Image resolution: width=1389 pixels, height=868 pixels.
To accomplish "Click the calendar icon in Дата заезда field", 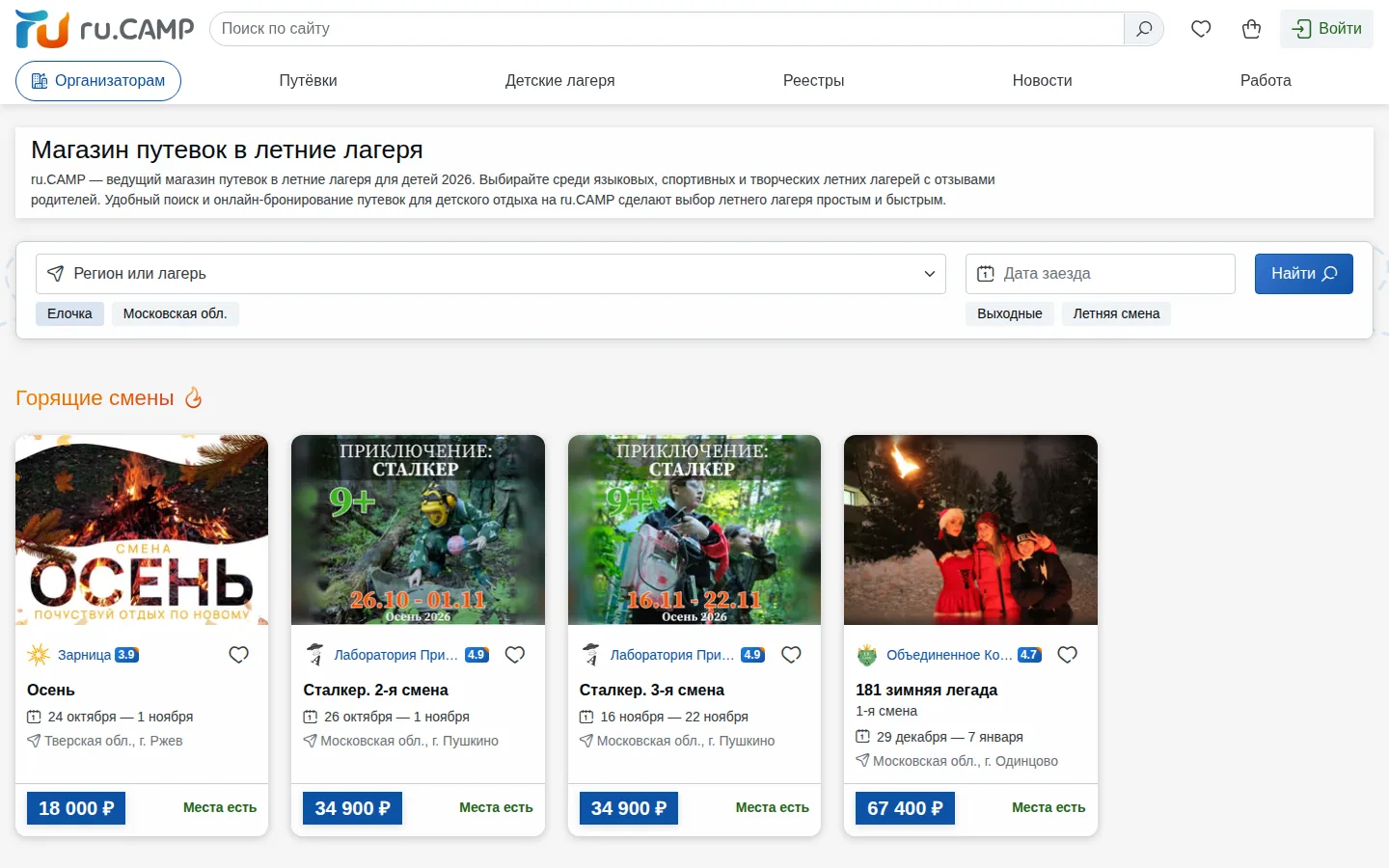I will point(986,274).
